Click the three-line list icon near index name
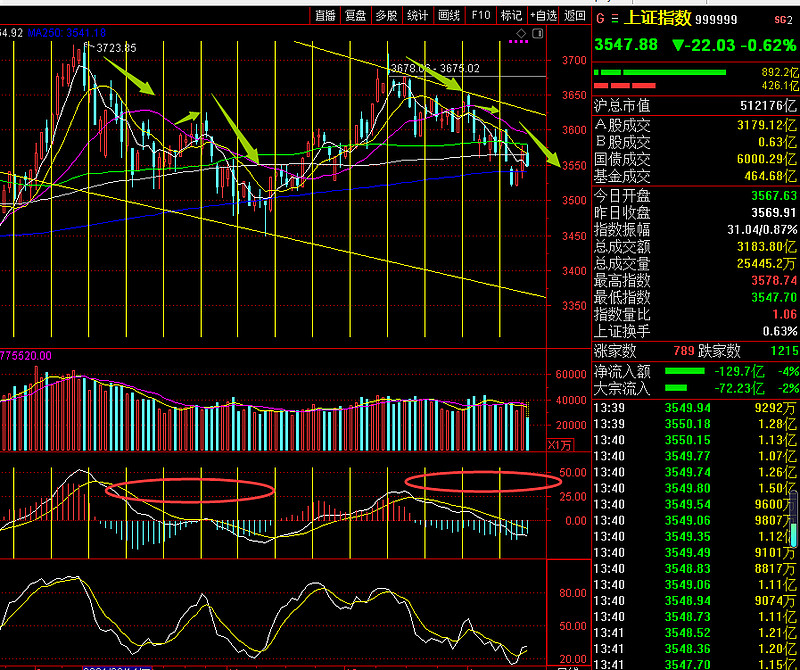The width and height of the screenshot is (800, 670). [x=613, y=18]
